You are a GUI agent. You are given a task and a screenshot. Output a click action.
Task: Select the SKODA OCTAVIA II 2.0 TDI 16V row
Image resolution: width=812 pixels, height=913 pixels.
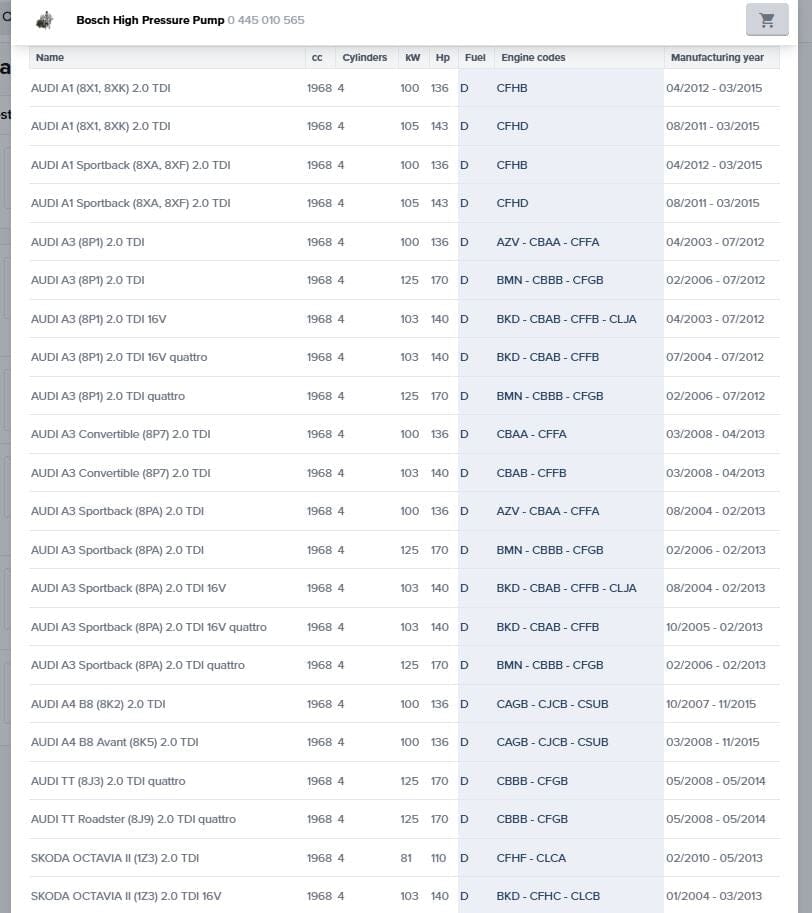tap(126, 896)
